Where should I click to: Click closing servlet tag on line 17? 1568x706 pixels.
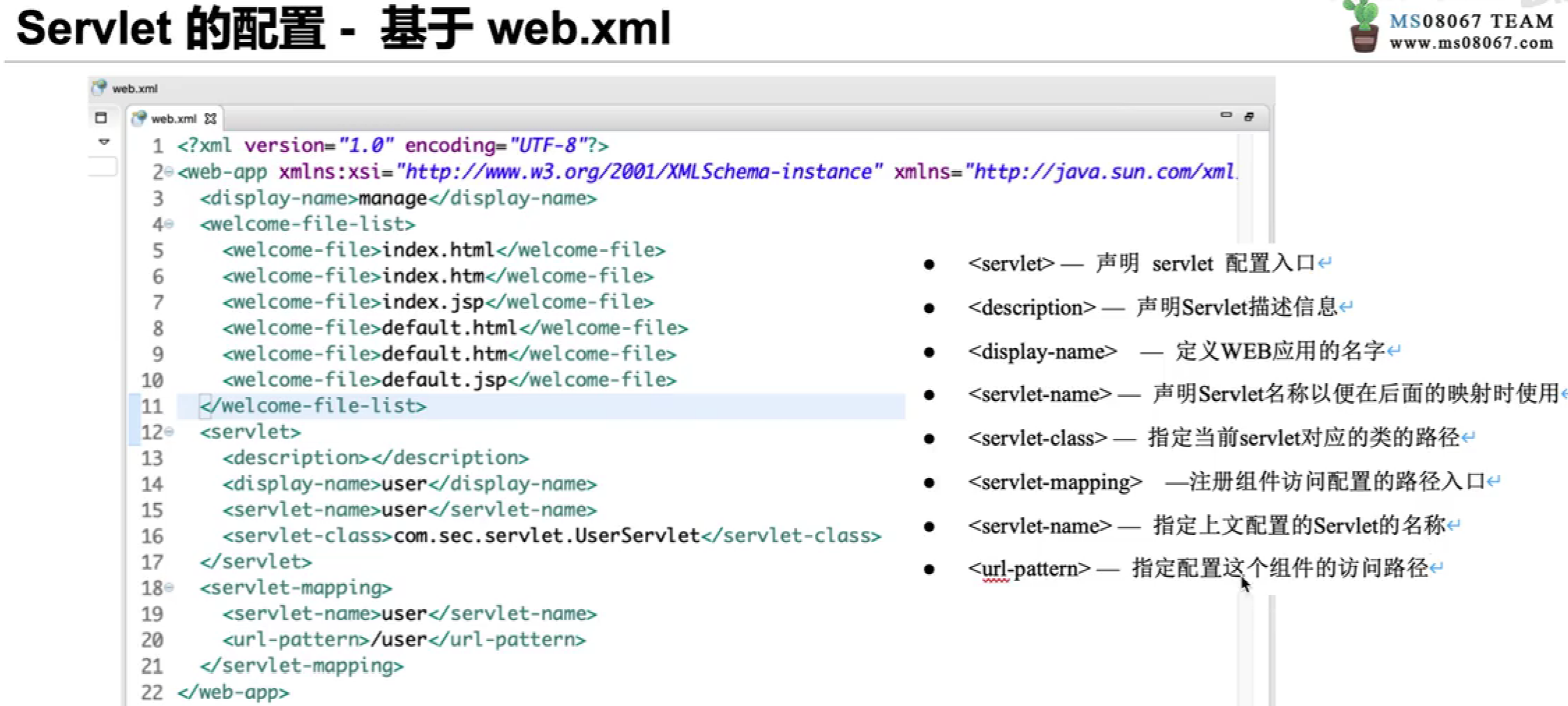256,562
